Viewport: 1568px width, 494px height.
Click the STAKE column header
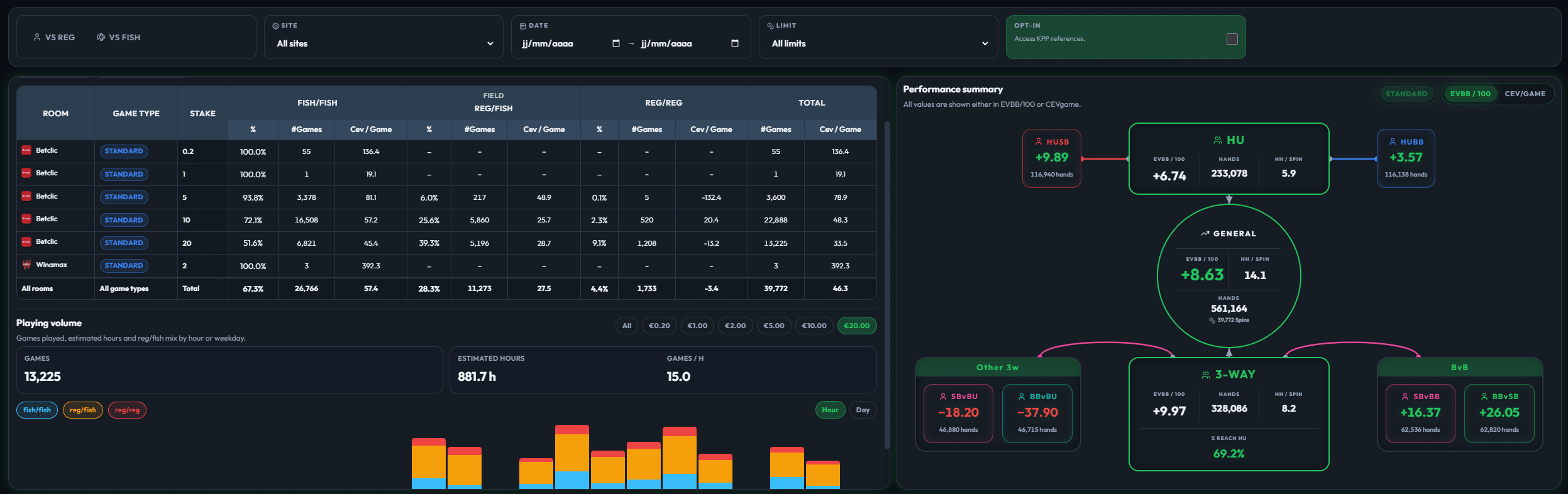click(202, 113)
